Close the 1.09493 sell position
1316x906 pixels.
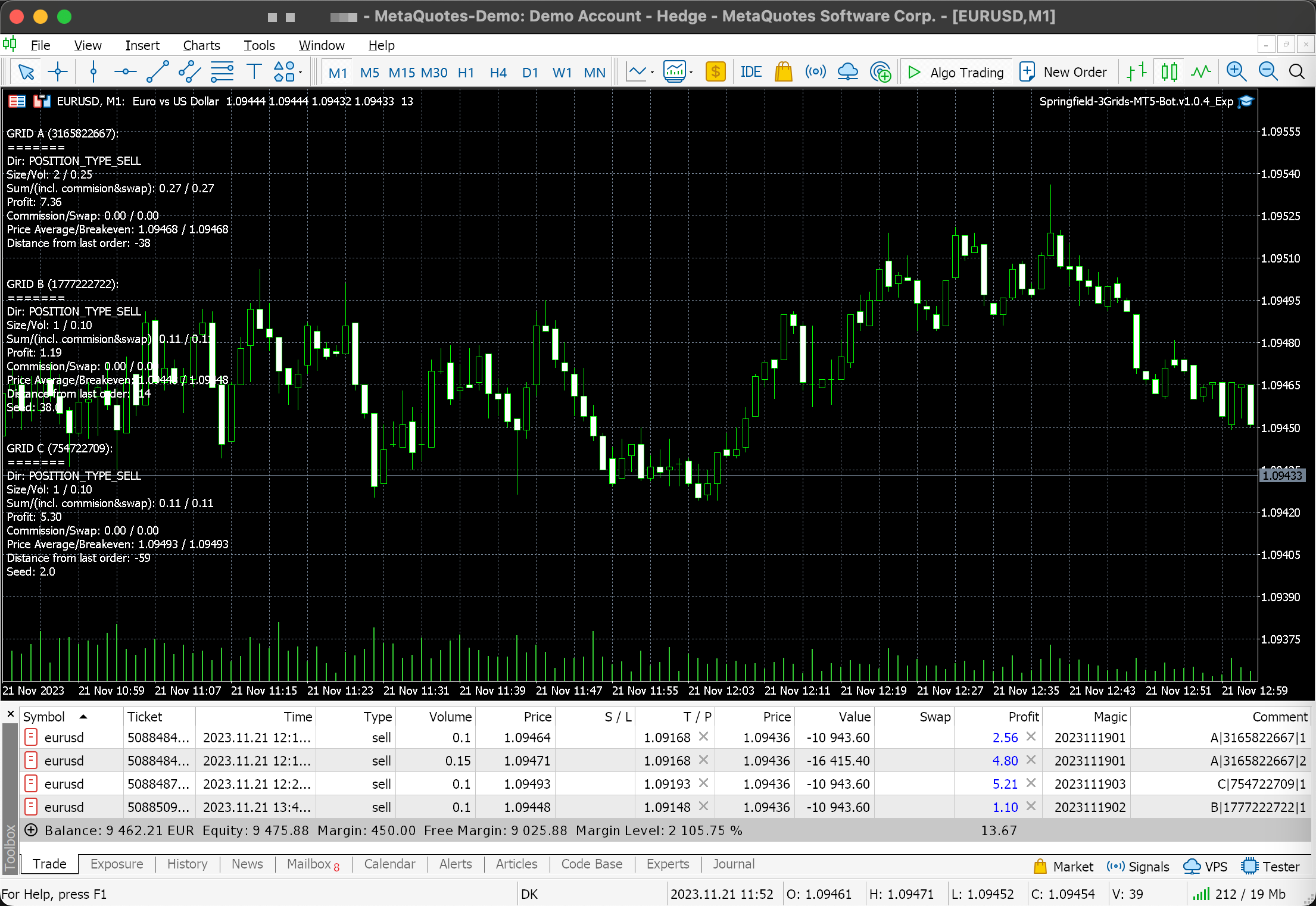point(1031,783)
